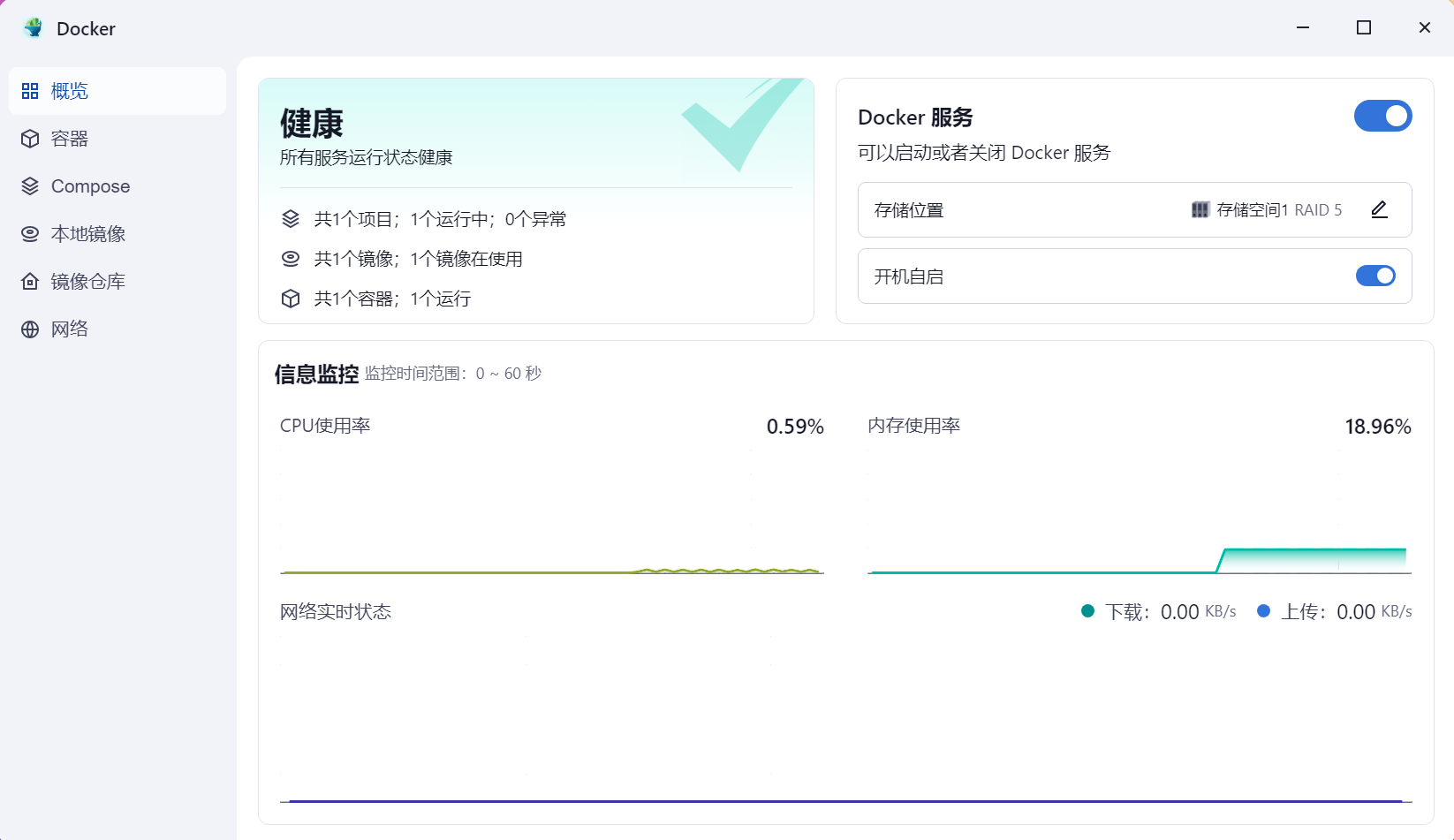Click the 信息监控 heading

coord(316,375)
